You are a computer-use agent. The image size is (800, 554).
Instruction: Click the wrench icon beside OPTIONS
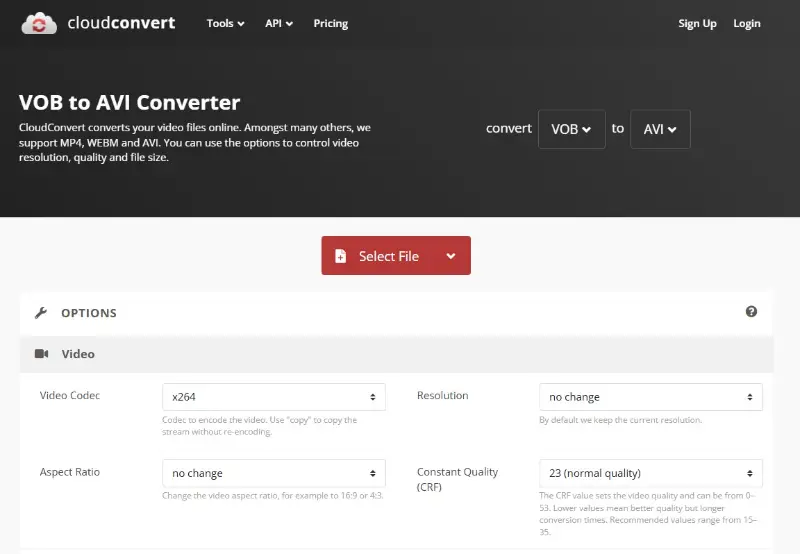41,313
